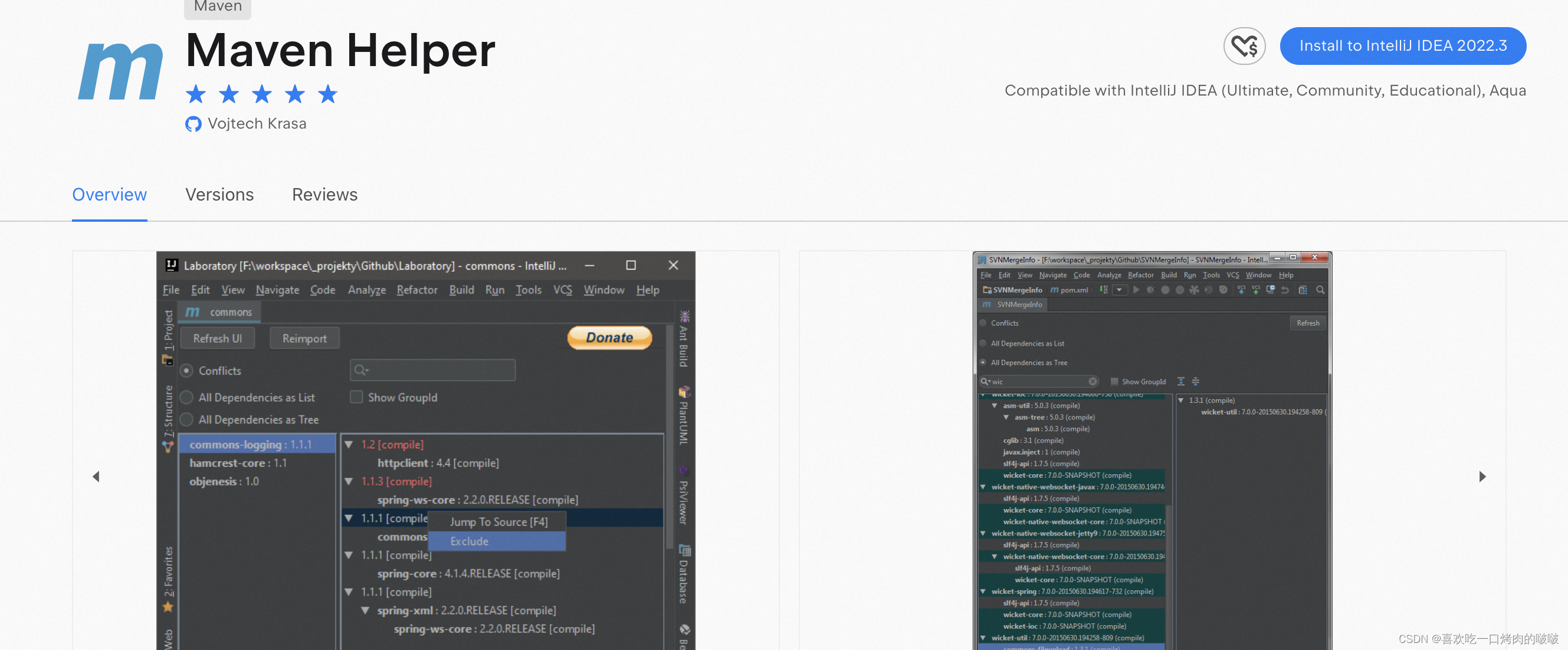This screenshot has width=1568, height=650.
Task: Open the Analyze menu in Laboratory screenshot
Action: (366, 290)
